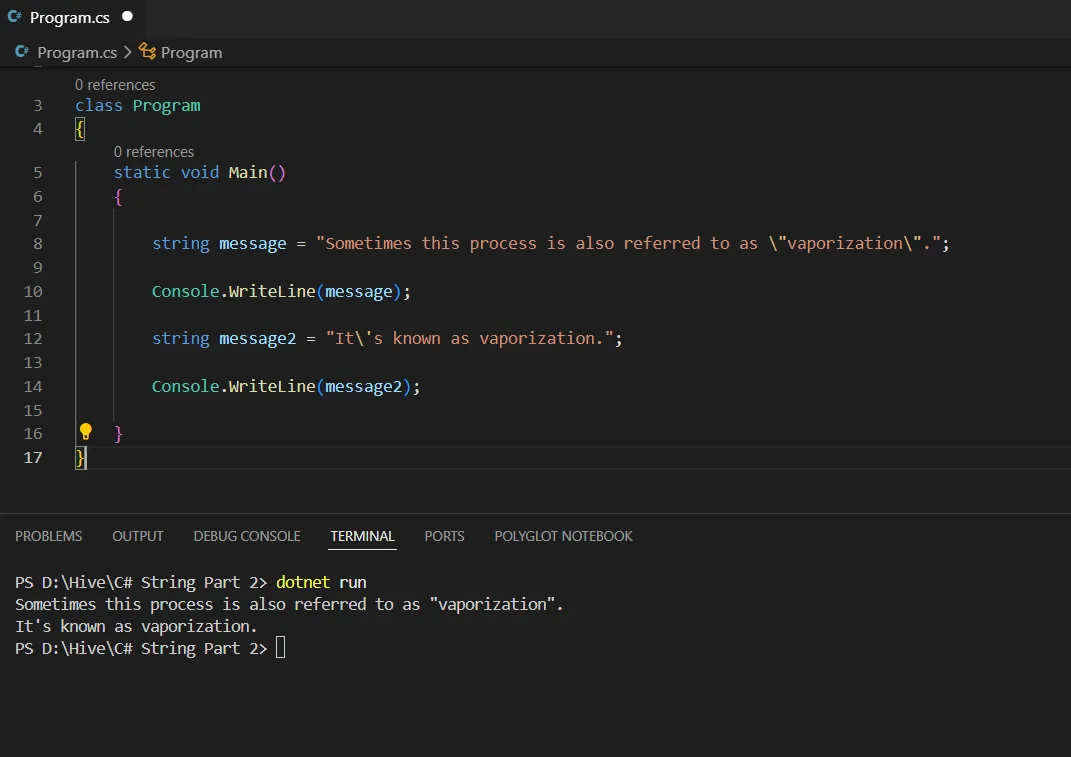Click the pink opening brace on line 6

pos(118,197)
